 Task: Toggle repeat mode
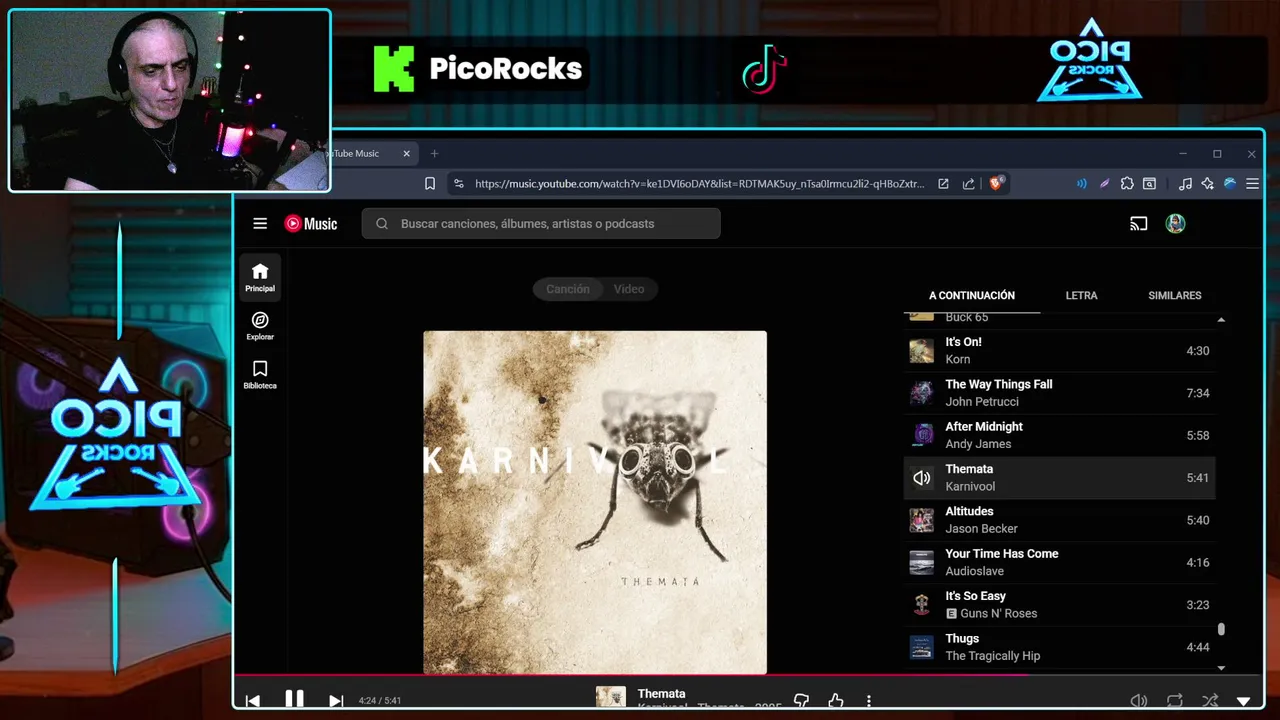[x=1174, y=701]
